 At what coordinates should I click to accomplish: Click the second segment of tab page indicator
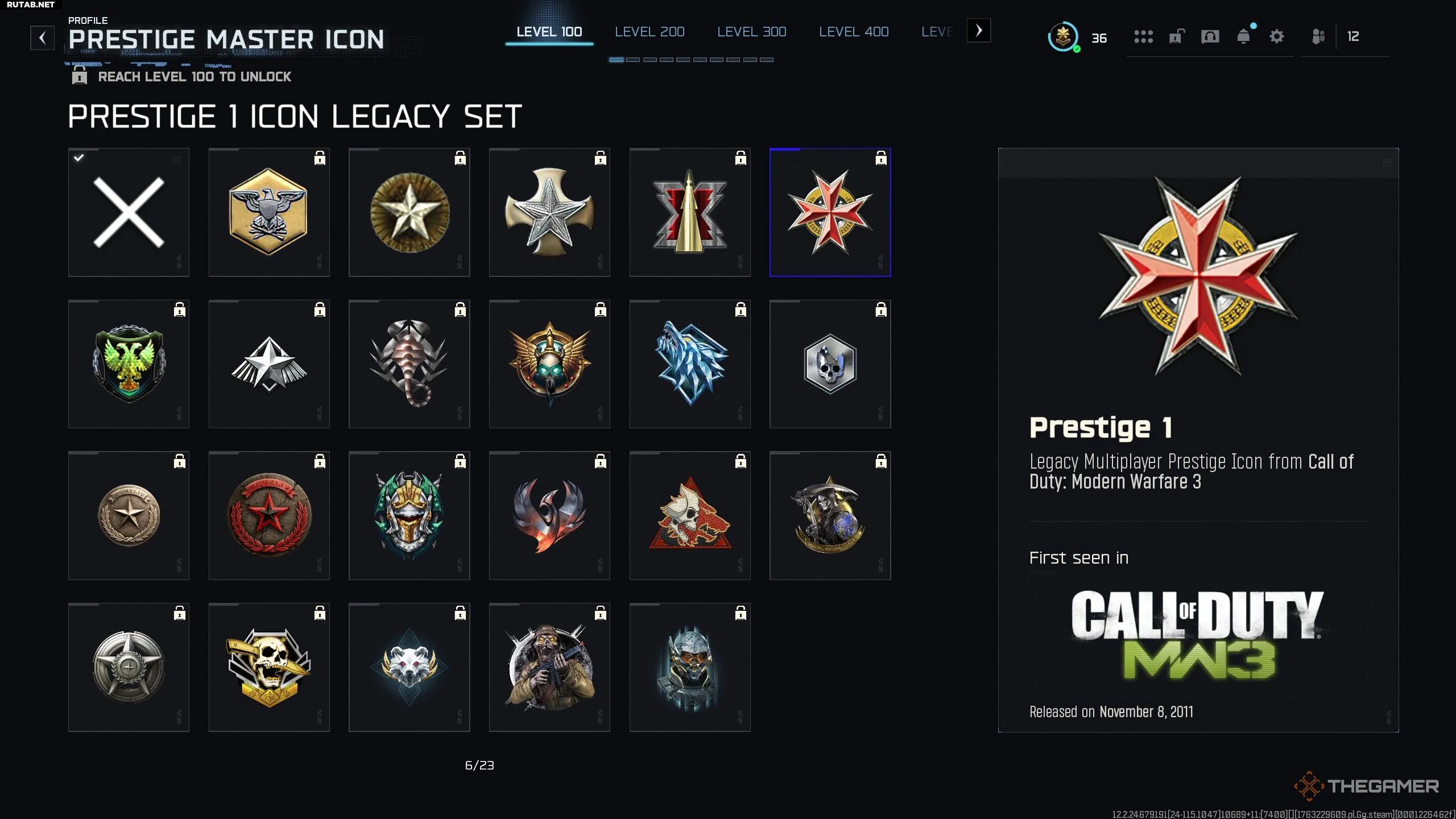click(633, 60)
